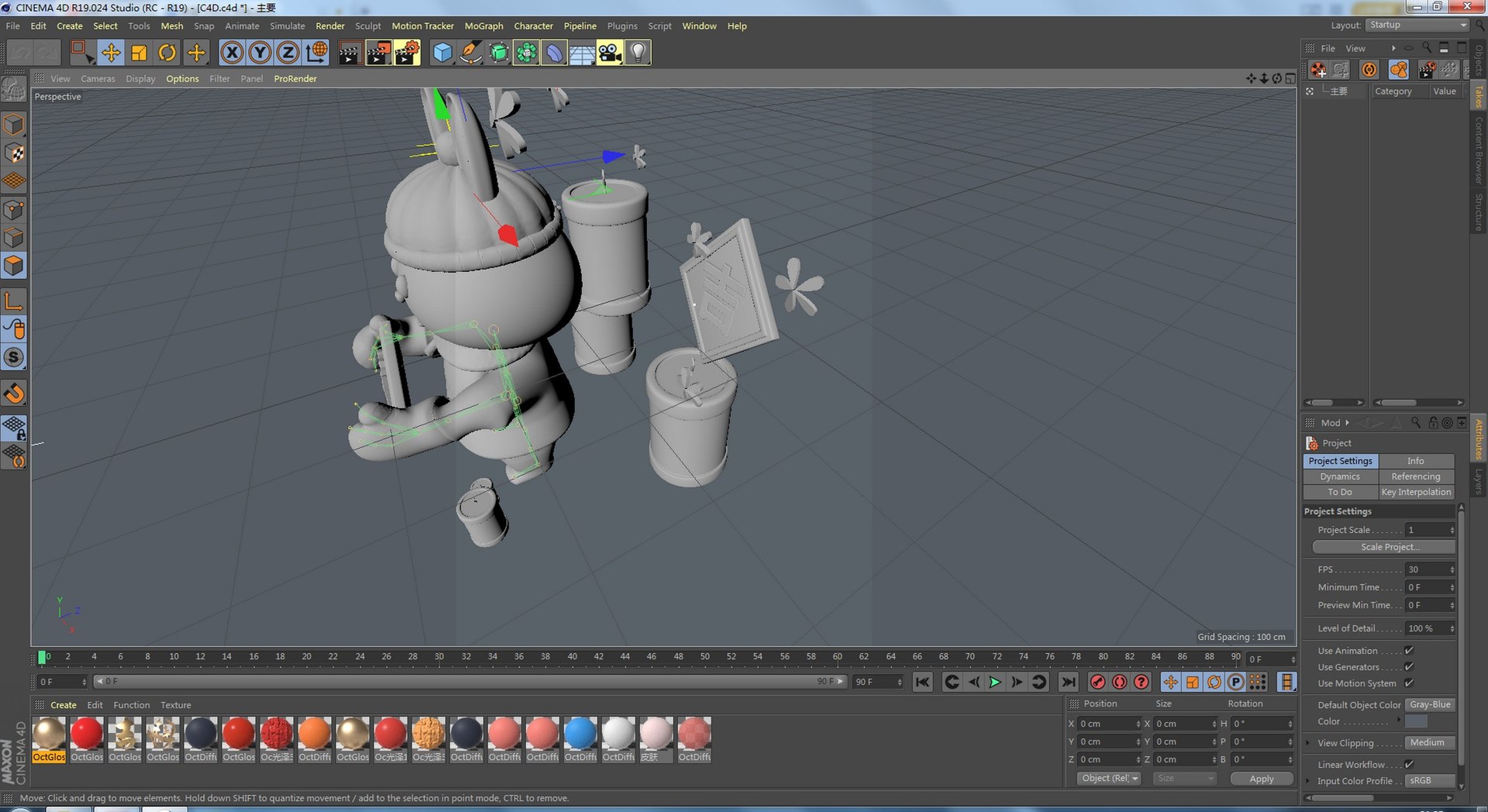Add a Light object
The height and width of the screenshot is (812, 1488).
click(638, 53)
